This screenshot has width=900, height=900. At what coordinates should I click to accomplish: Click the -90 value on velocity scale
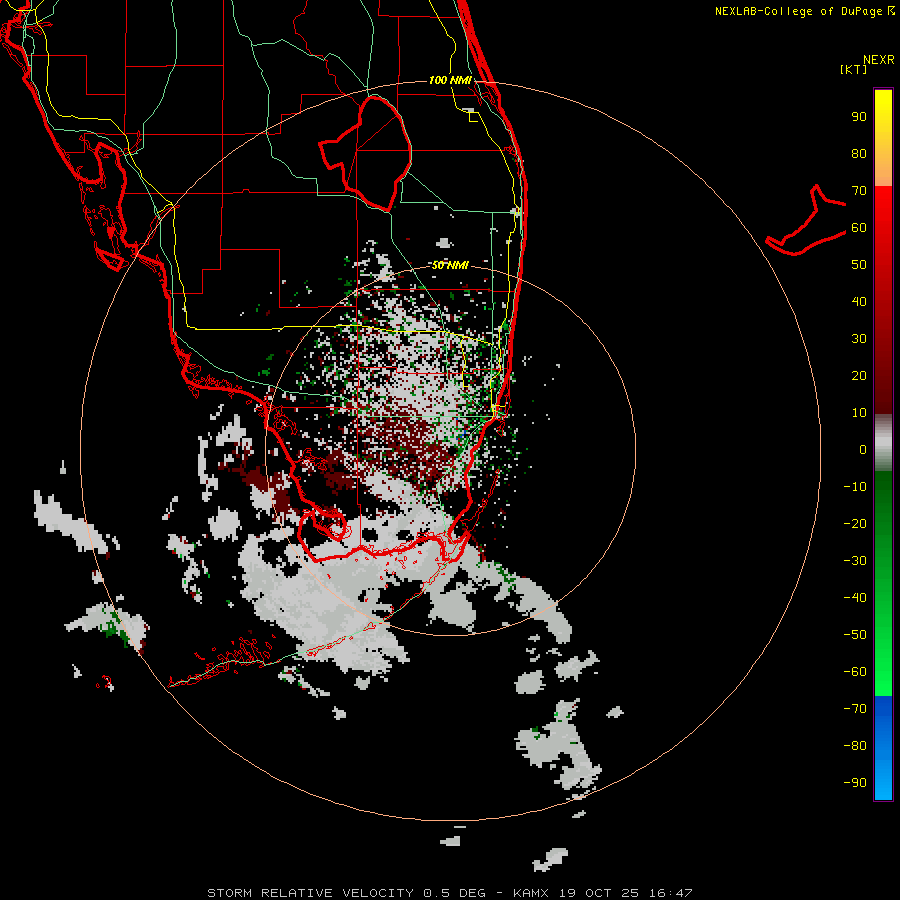pyautogui.click(x=855, y=783)
